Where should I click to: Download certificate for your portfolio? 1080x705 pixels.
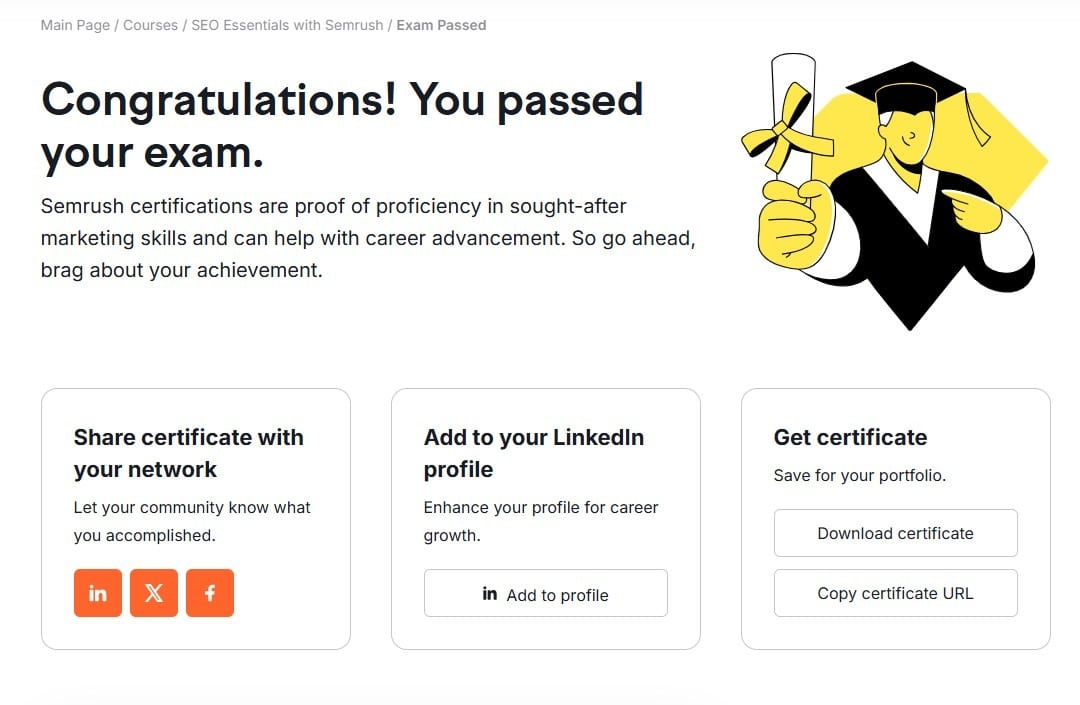[x=895, y=533]
